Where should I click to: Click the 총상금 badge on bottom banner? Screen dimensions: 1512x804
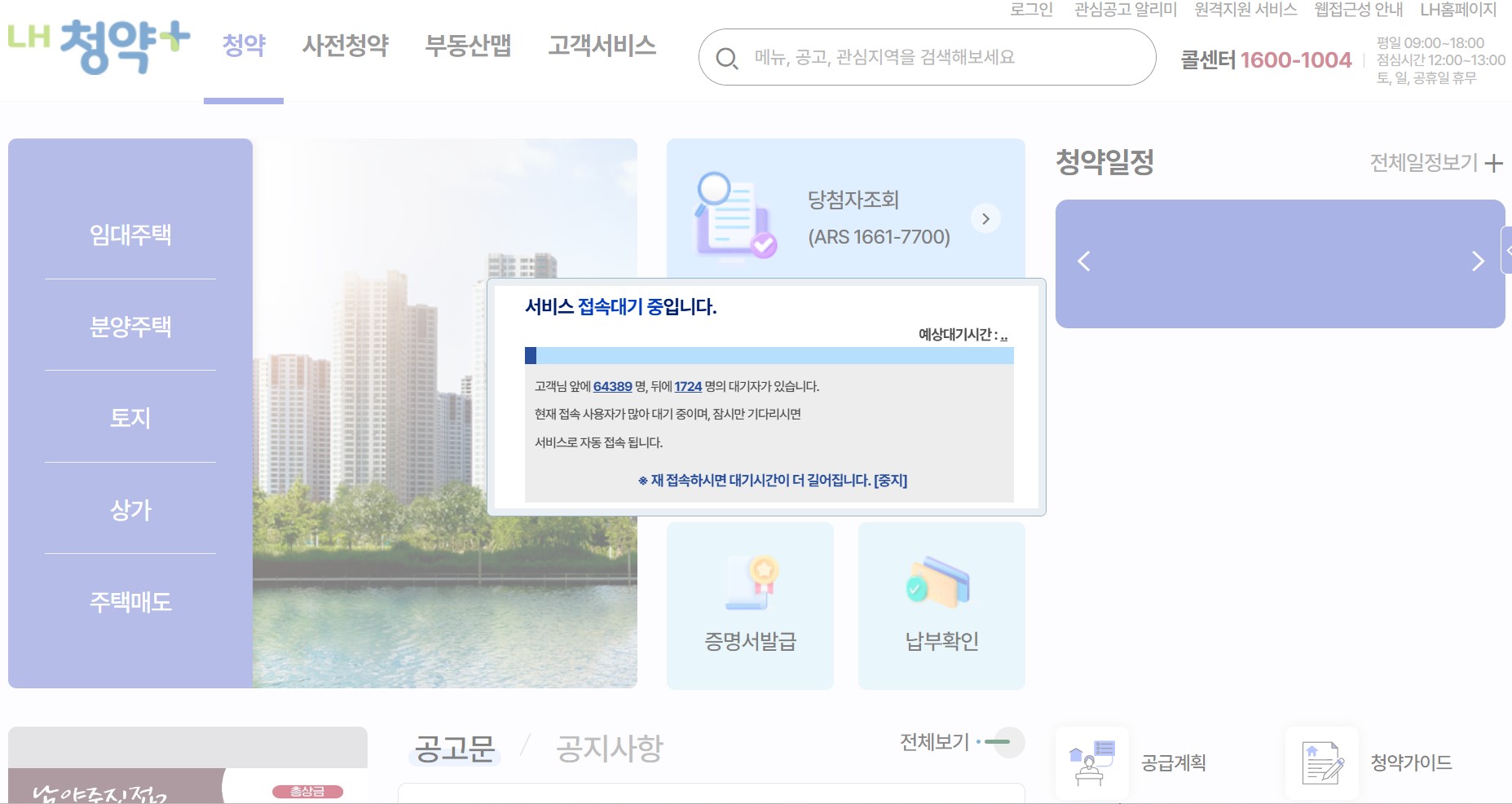(307, 792)
